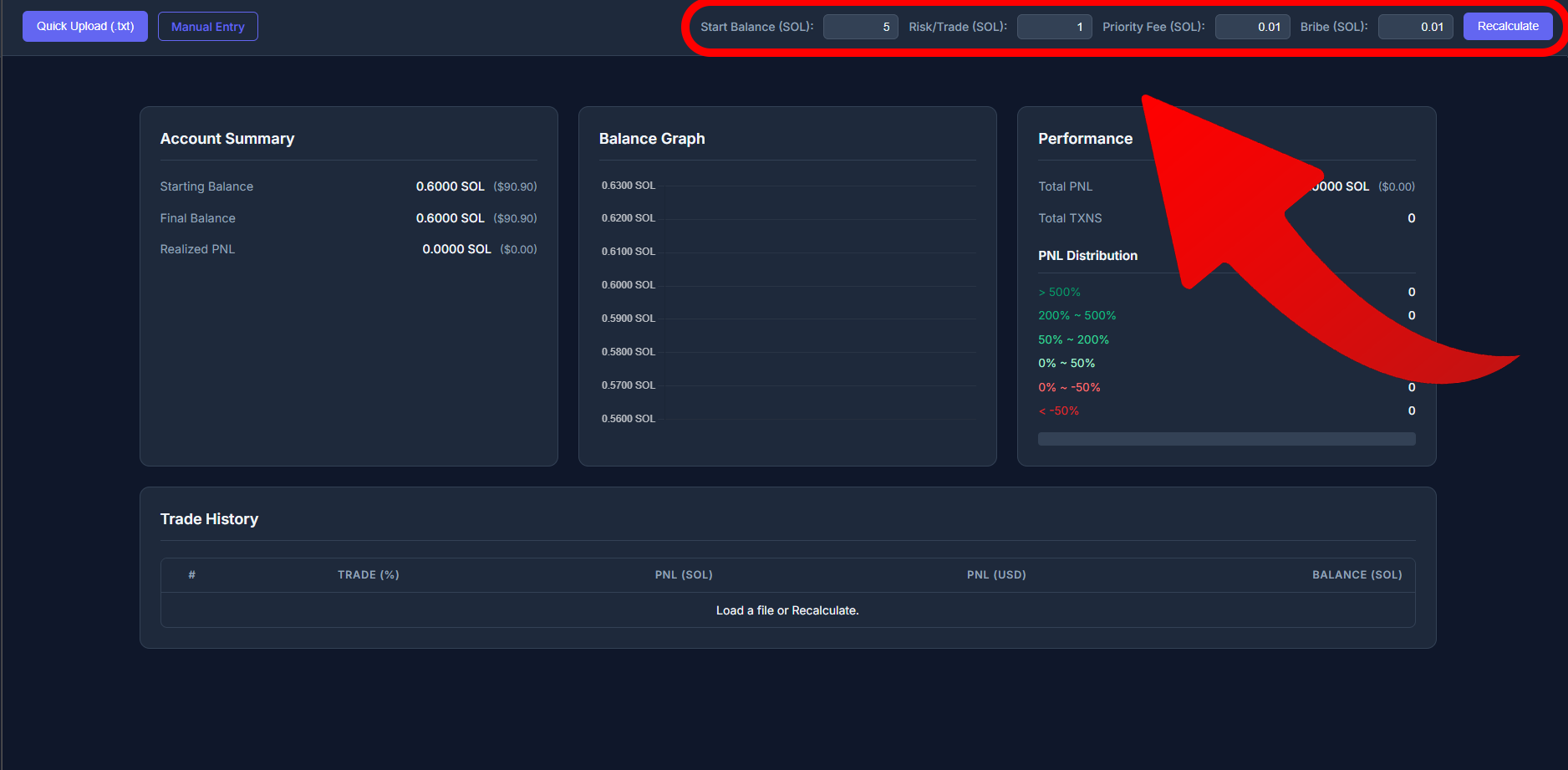This screenshot has height=770, width=1568.
Task: Focus the Bribe (SOL) input field
Action: (x=1416, y=27)
